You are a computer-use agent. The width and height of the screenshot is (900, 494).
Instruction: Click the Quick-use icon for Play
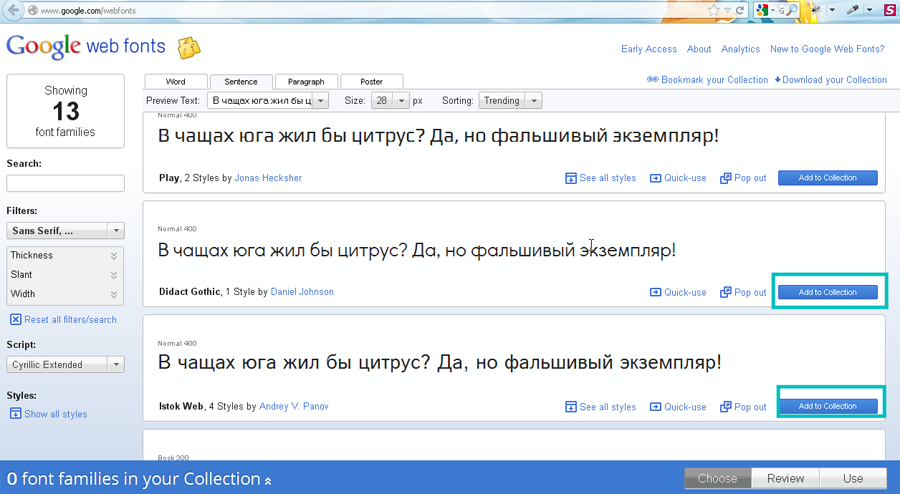[x=655, y=178]
